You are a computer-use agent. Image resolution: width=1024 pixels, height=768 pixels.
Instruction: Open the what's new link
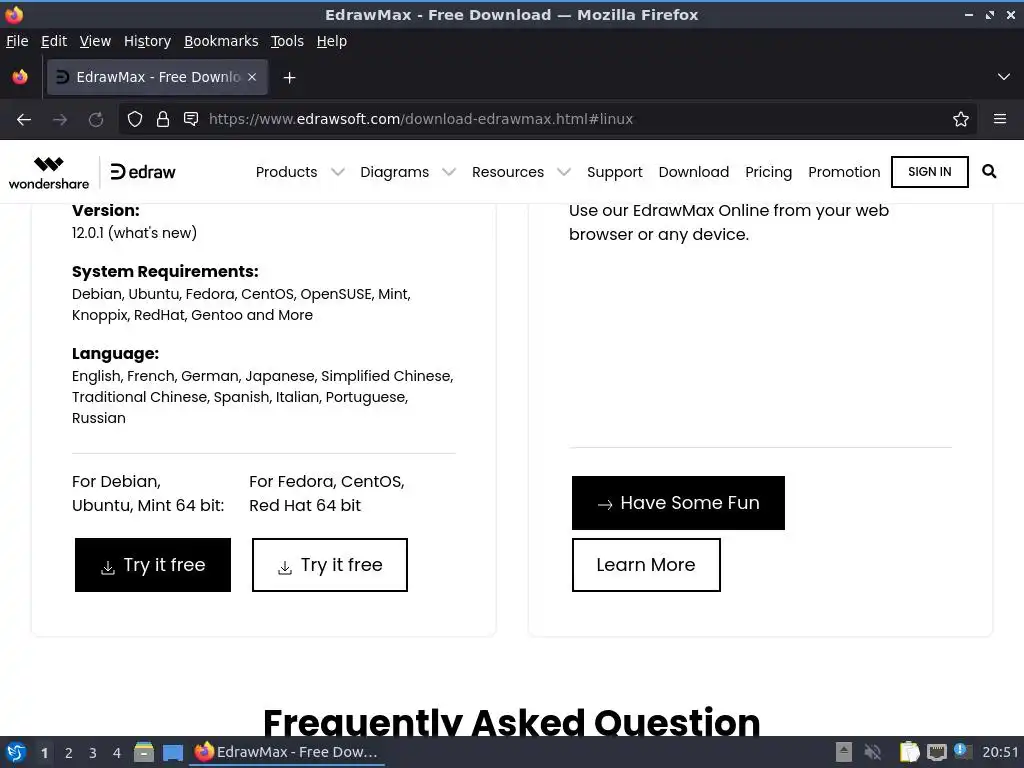(x=154, y=233)
